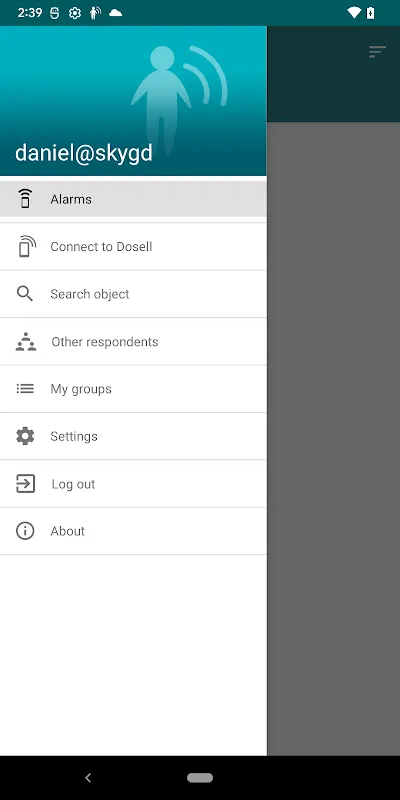Tap the Other respondents people icon
Viewport: 400px width, 800px height.
click(x=26, y=341)
